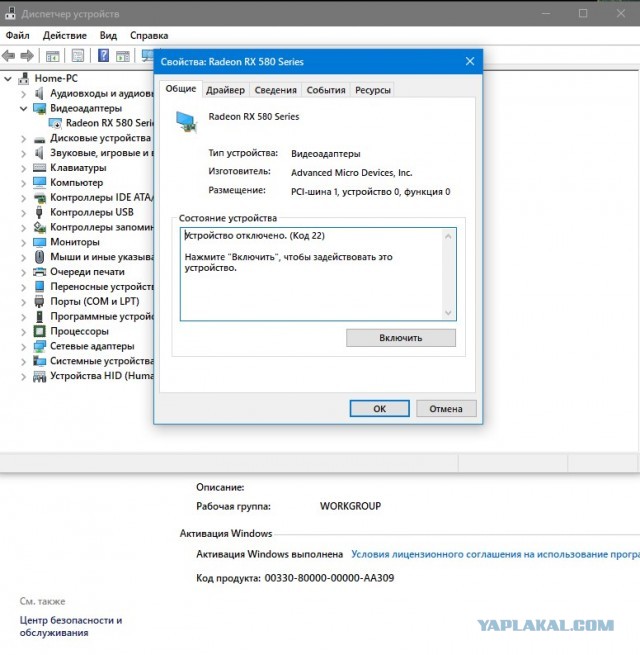Click the Аудиовходы speaker icon
Viewport: 640px width, 655px height.
(39, 94)
